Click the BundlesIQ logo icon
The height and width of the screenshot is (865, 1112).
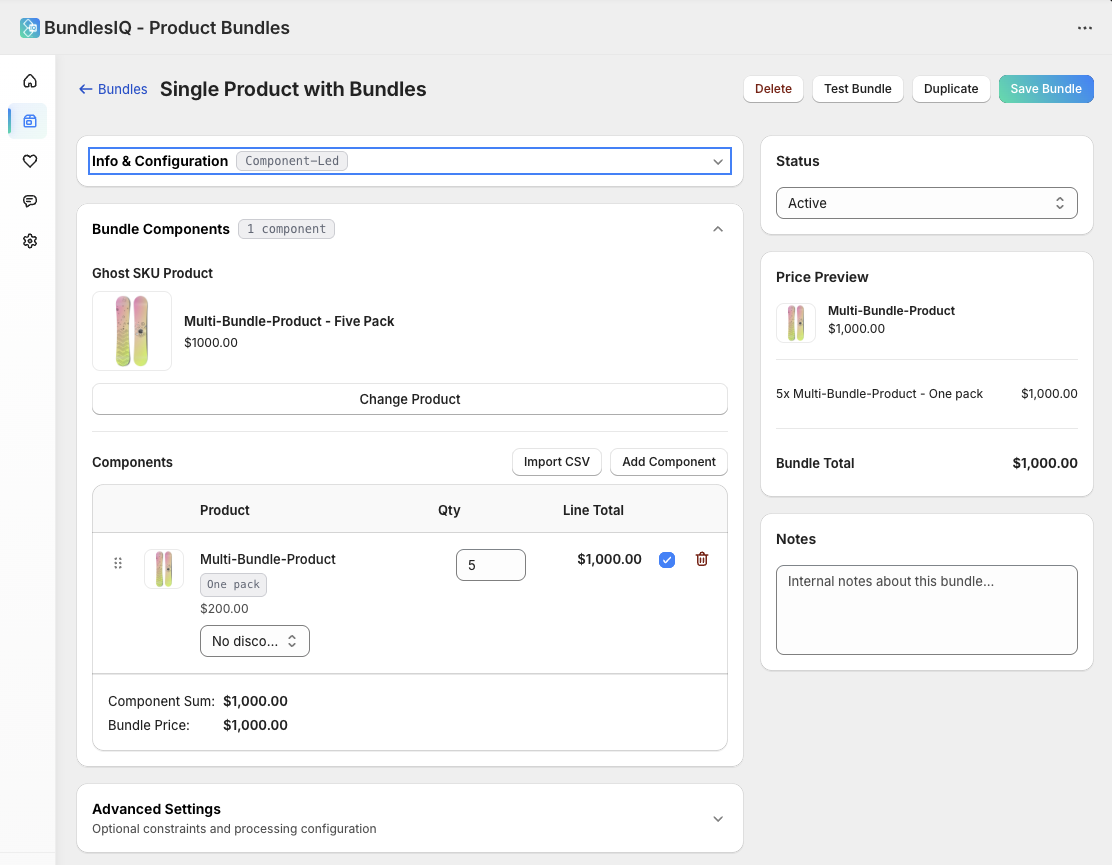(29, 27)
